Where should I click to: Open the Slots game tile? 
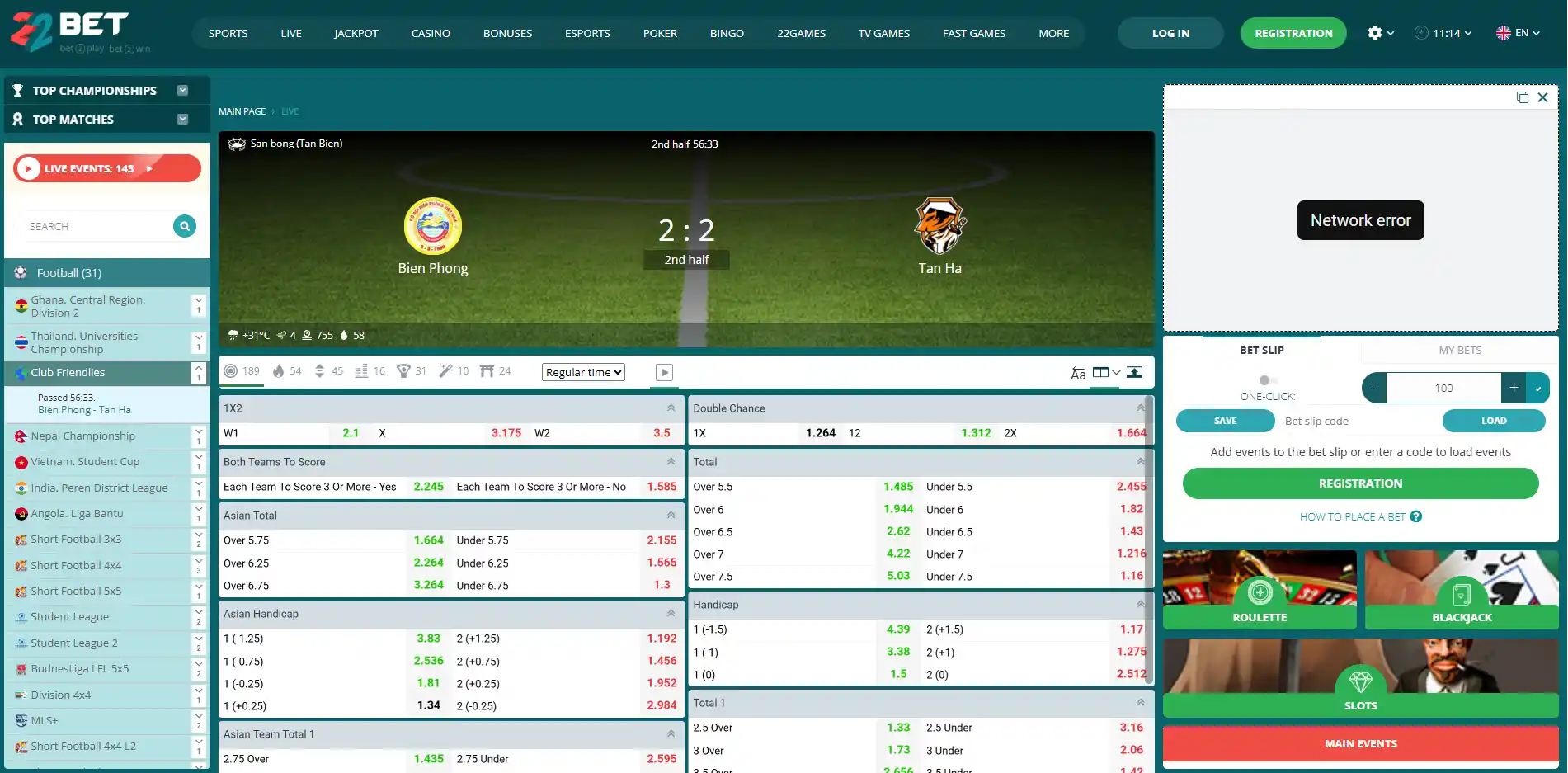point(1361,677)
